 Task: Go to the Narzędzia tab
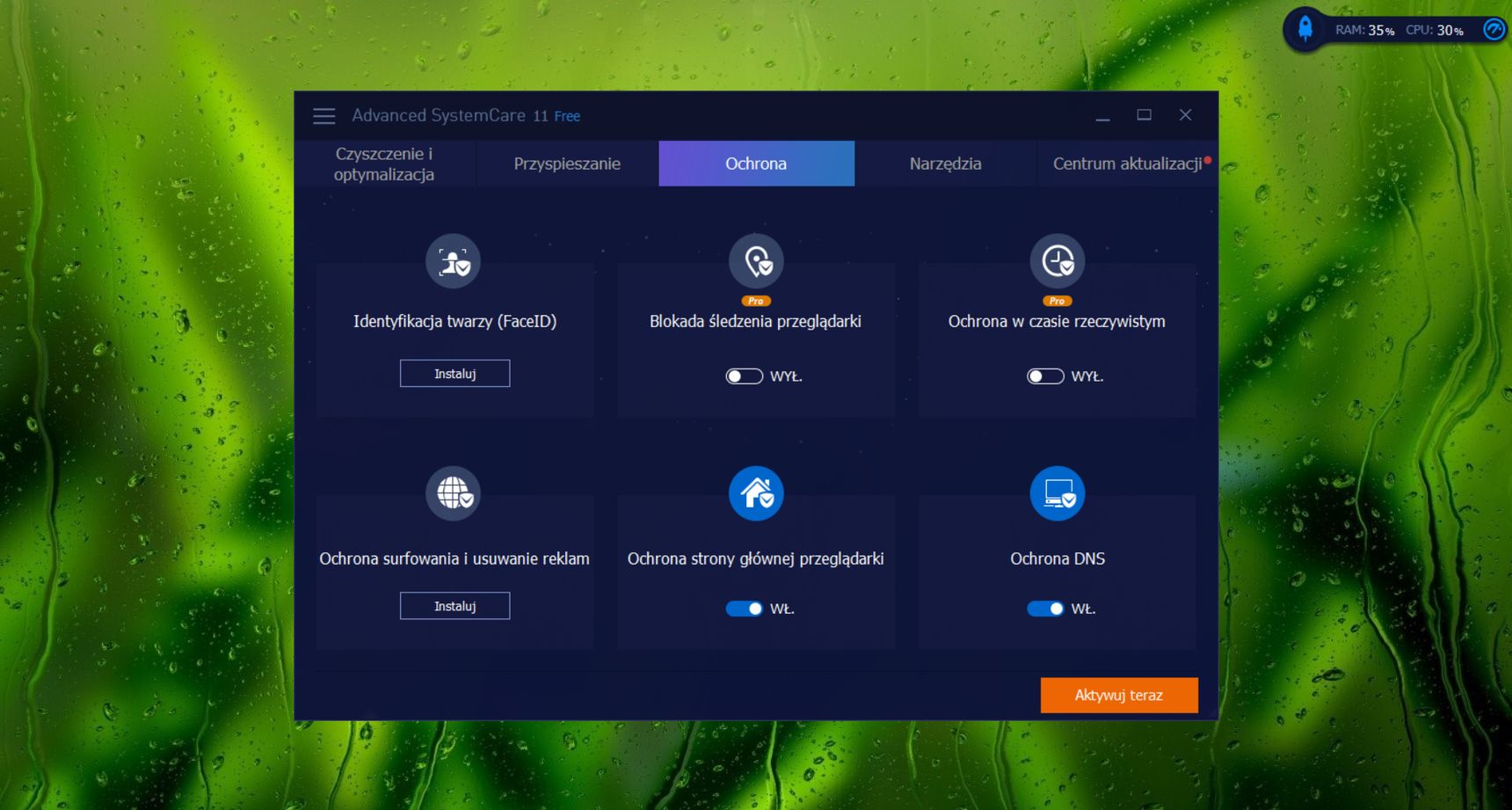point(945,164)
